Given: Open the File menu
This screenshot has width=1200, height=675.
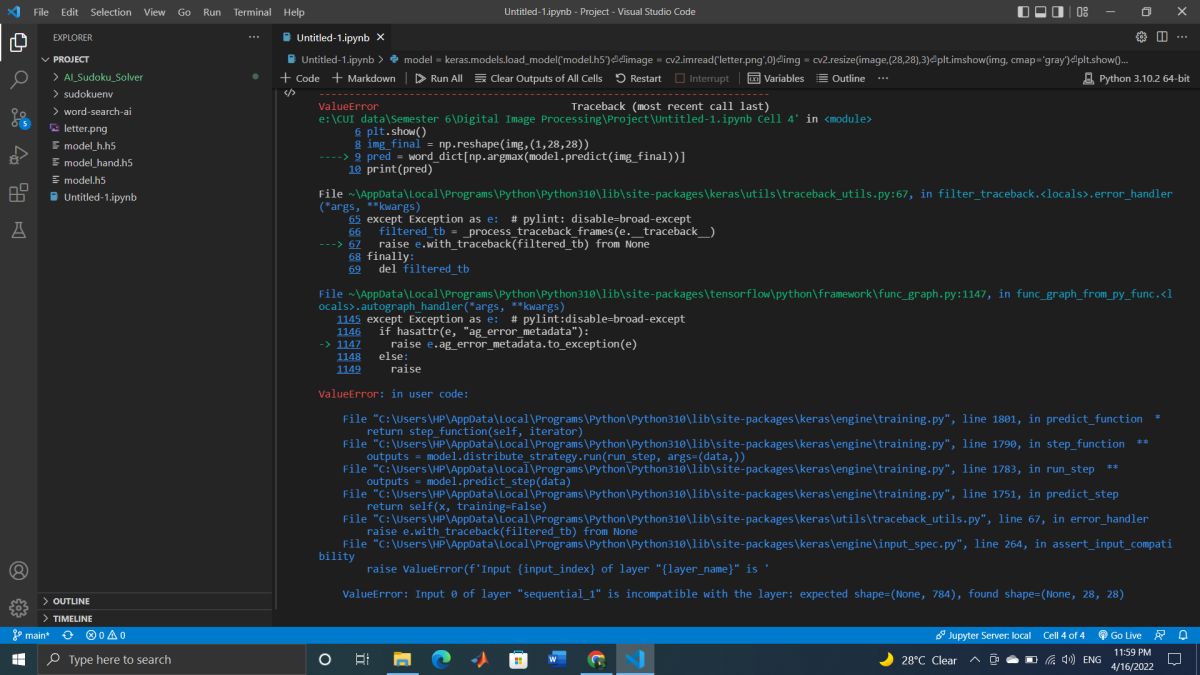Looking at the screenshot, I should [41, 12].
